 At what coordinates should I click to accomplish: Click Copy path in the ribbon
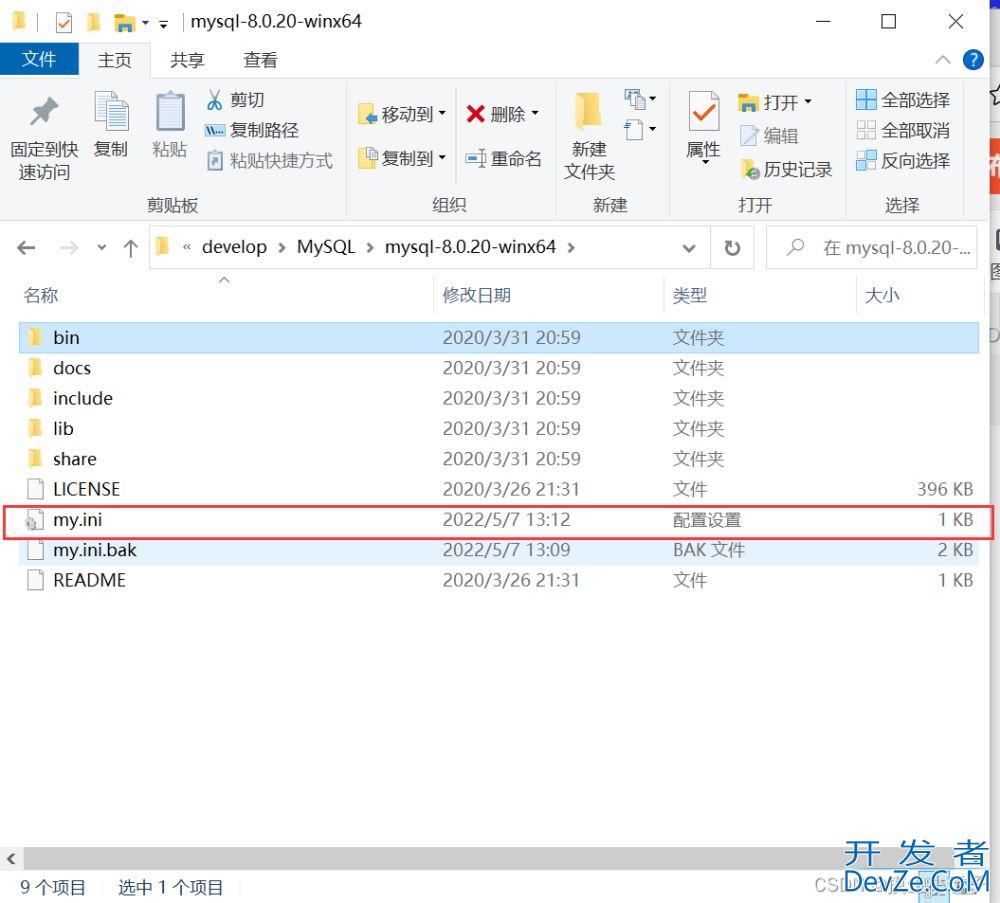tap(252, 130)
